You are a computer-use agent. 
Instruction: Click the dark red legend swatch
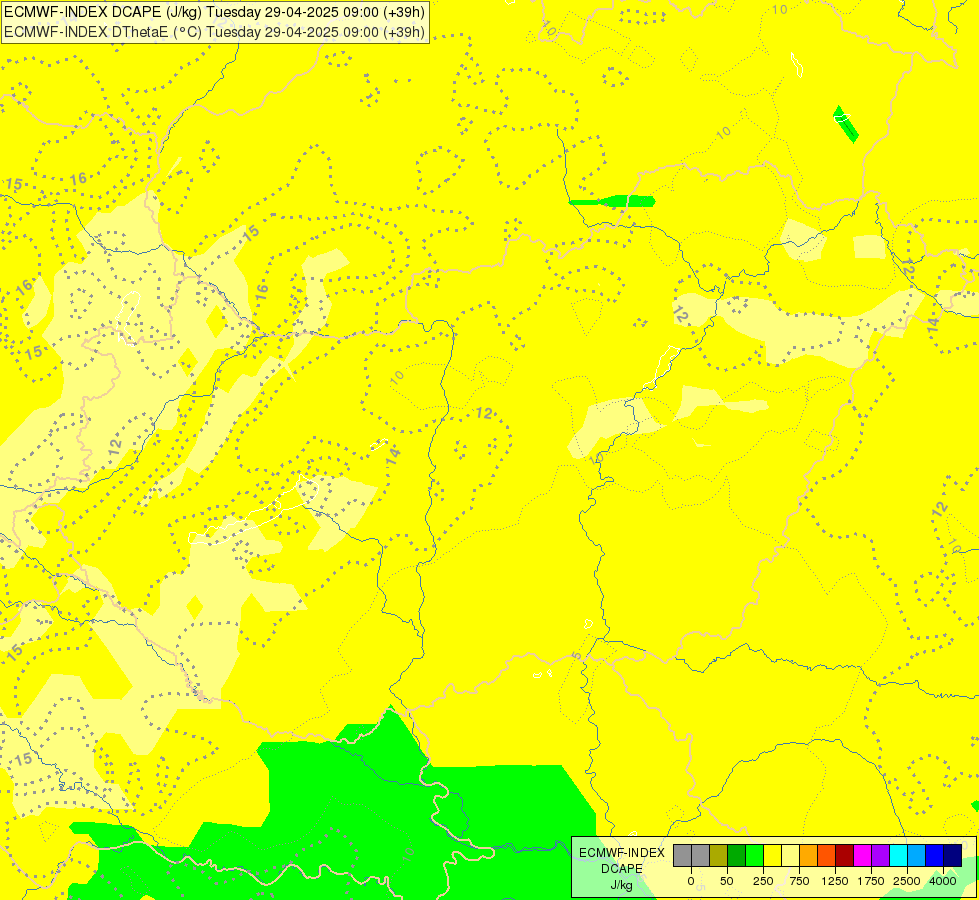845,856
